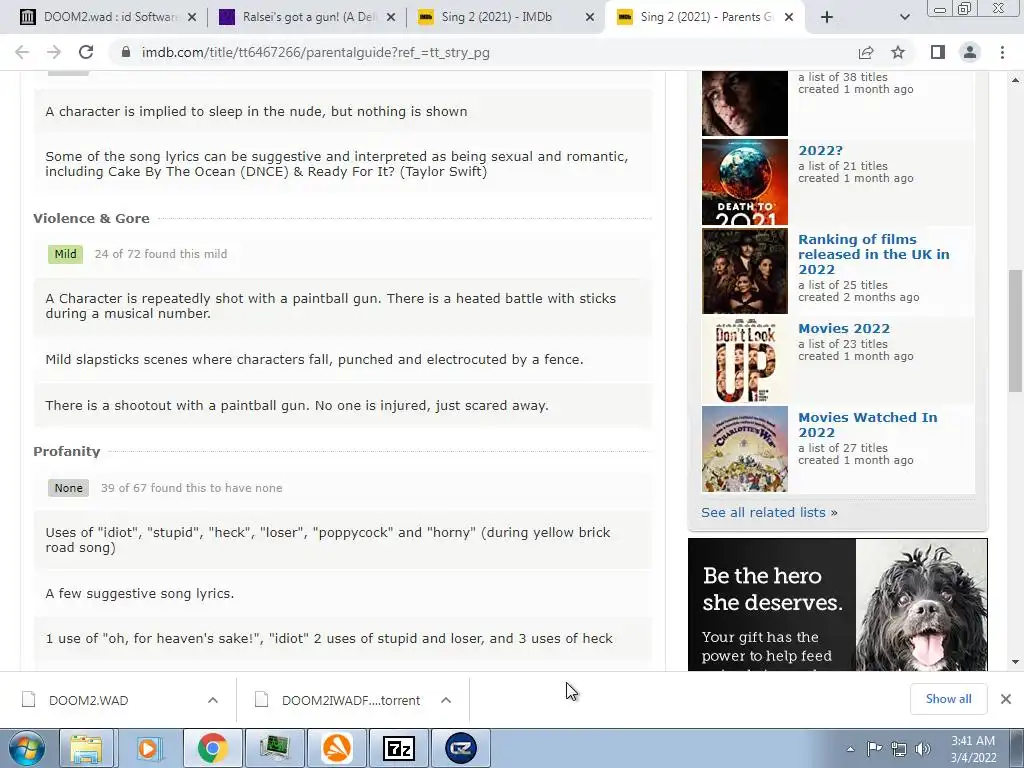Viewport: 1024px width, 768px height.
Task: Close the Sing 2 IMDb tab
Action: click(x=590, y=18)
